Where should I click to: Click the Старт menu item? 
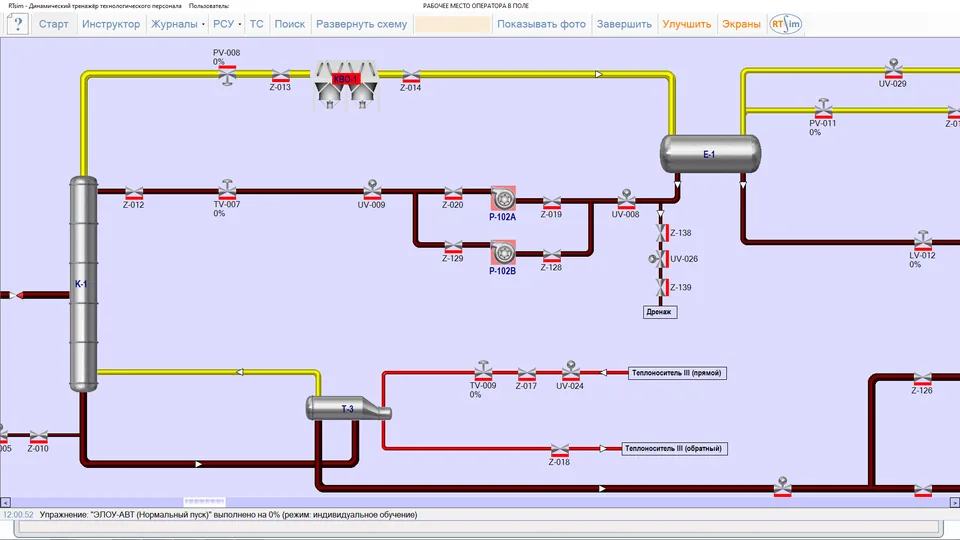54,24
